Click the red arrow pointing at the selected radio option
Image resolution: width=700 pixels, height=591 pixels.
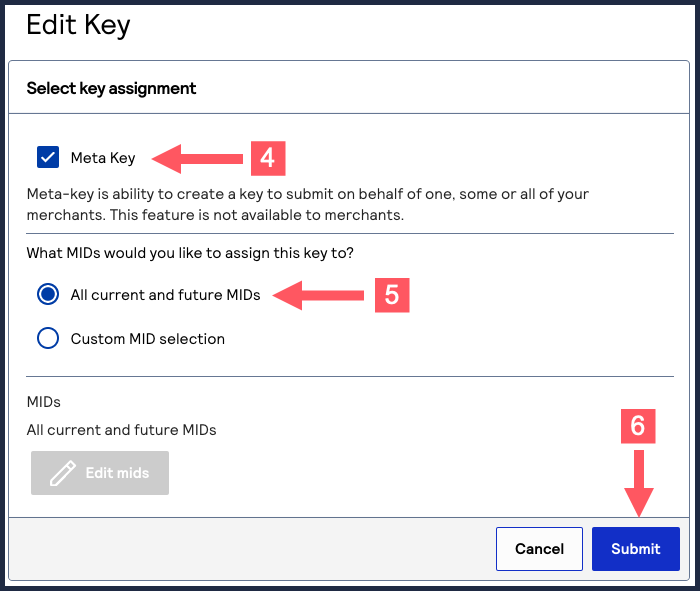(321, 294)
